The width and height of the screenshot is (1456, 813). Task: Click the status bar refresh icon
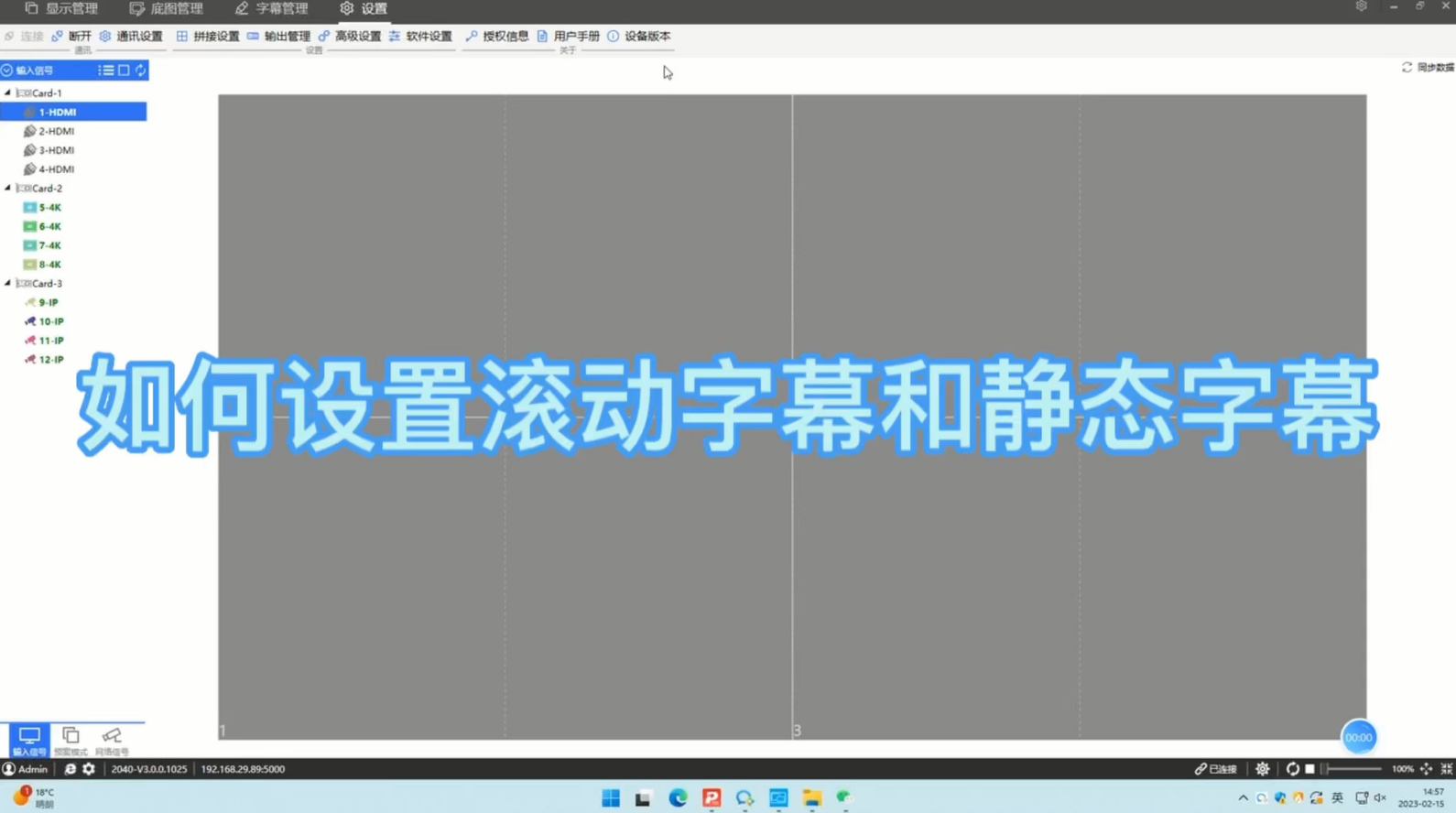pyautogui.click(x=1292, y=769)
